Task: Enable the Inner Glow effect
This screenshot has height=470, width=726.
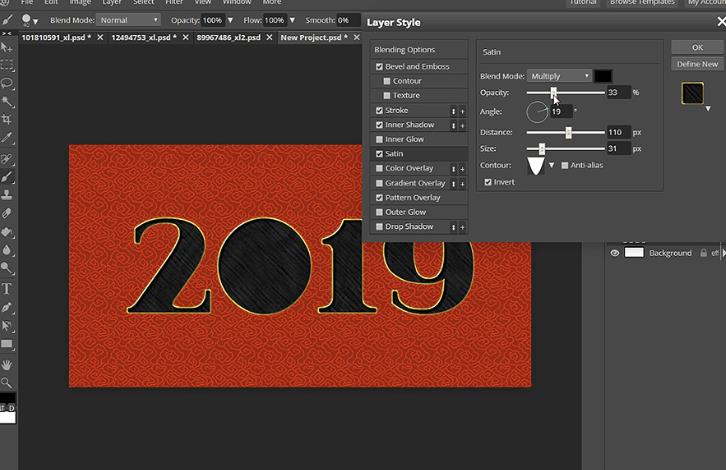Action: (379, 139)
